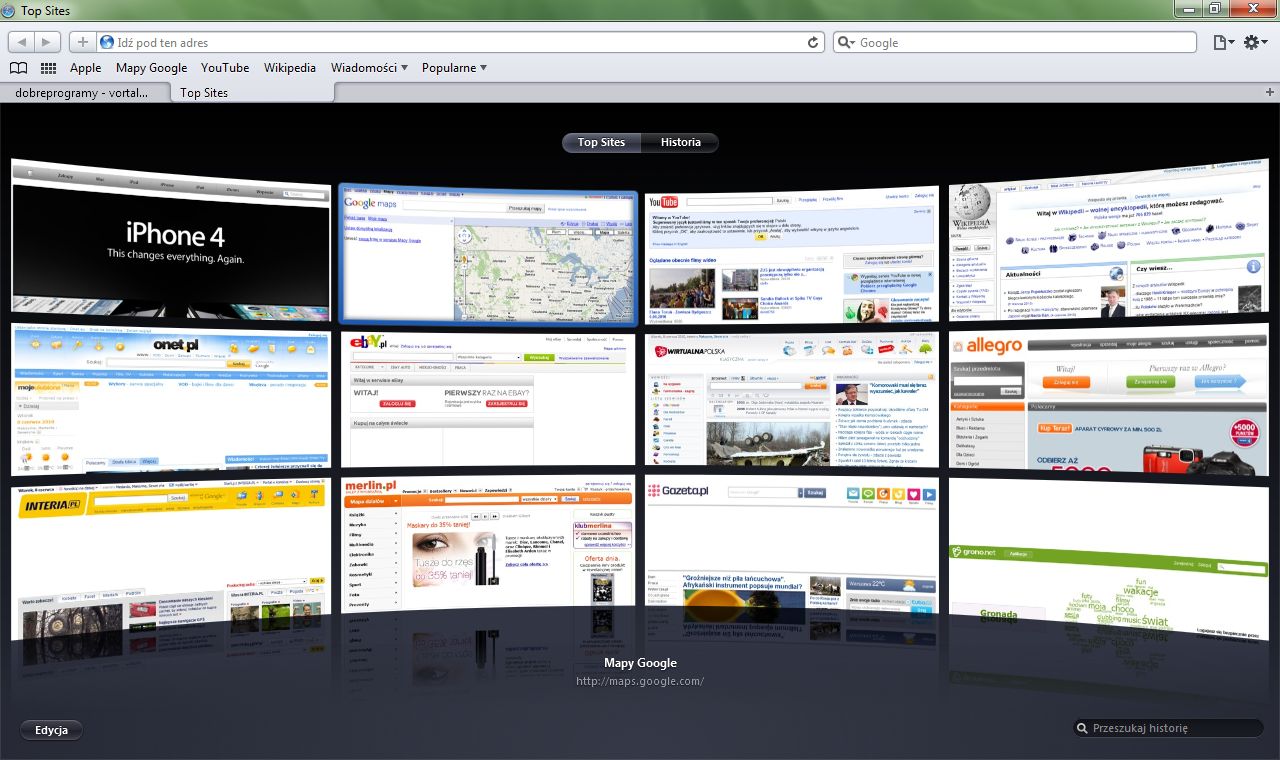Click the Edycja button
Screen dimensions: 1280x760
(51, 730)
